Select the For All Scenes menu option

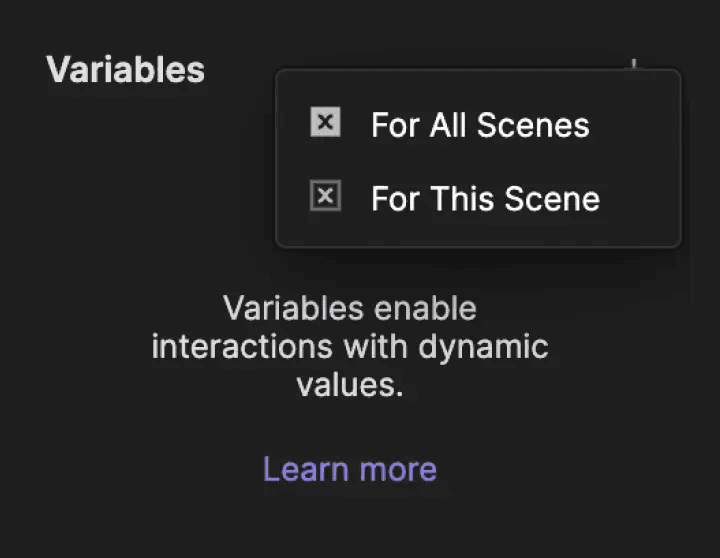tap(479, 125)
